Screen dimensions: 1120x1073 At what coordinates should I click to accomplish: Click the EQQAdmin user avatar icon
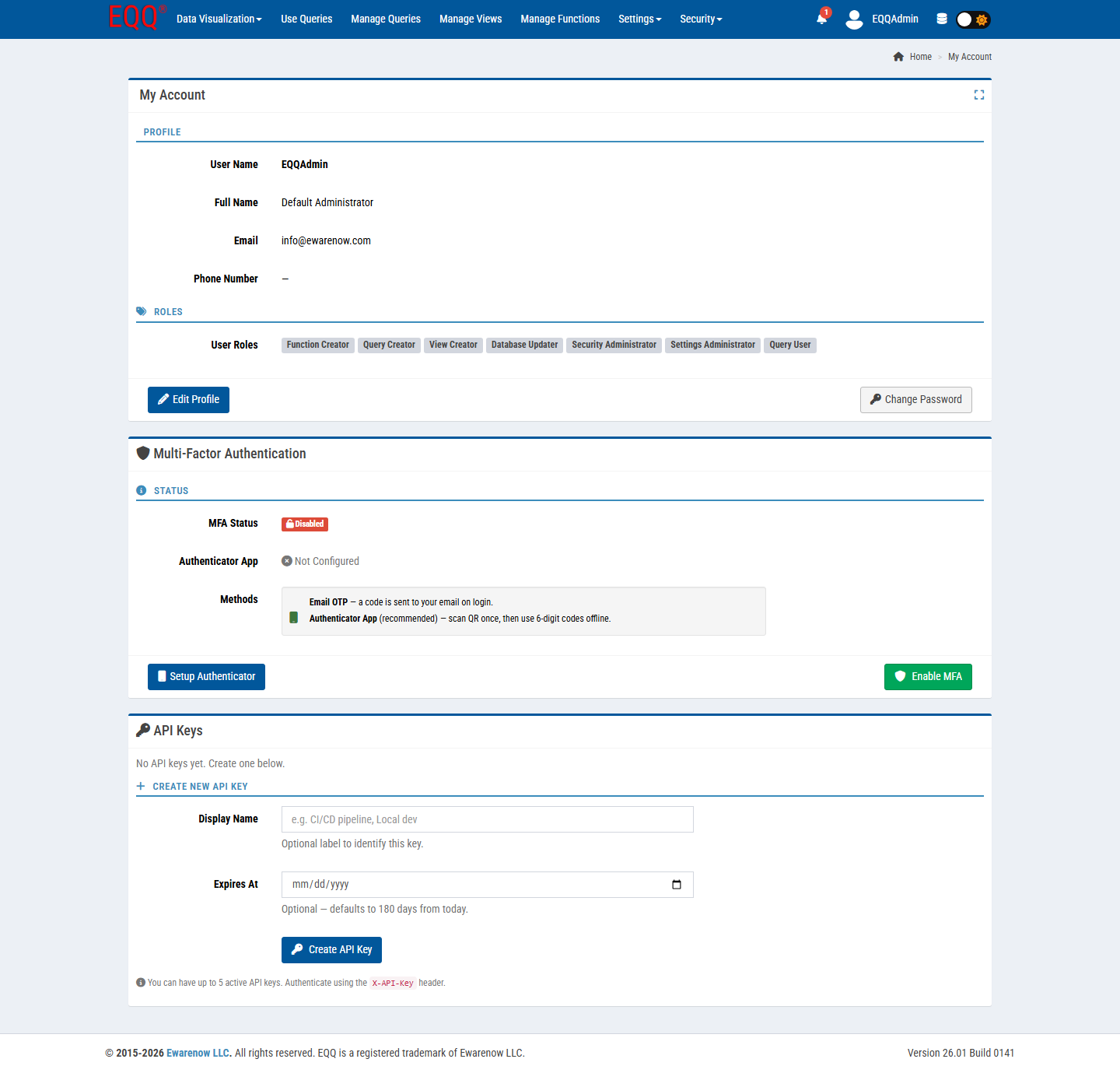tap(854, 19)
